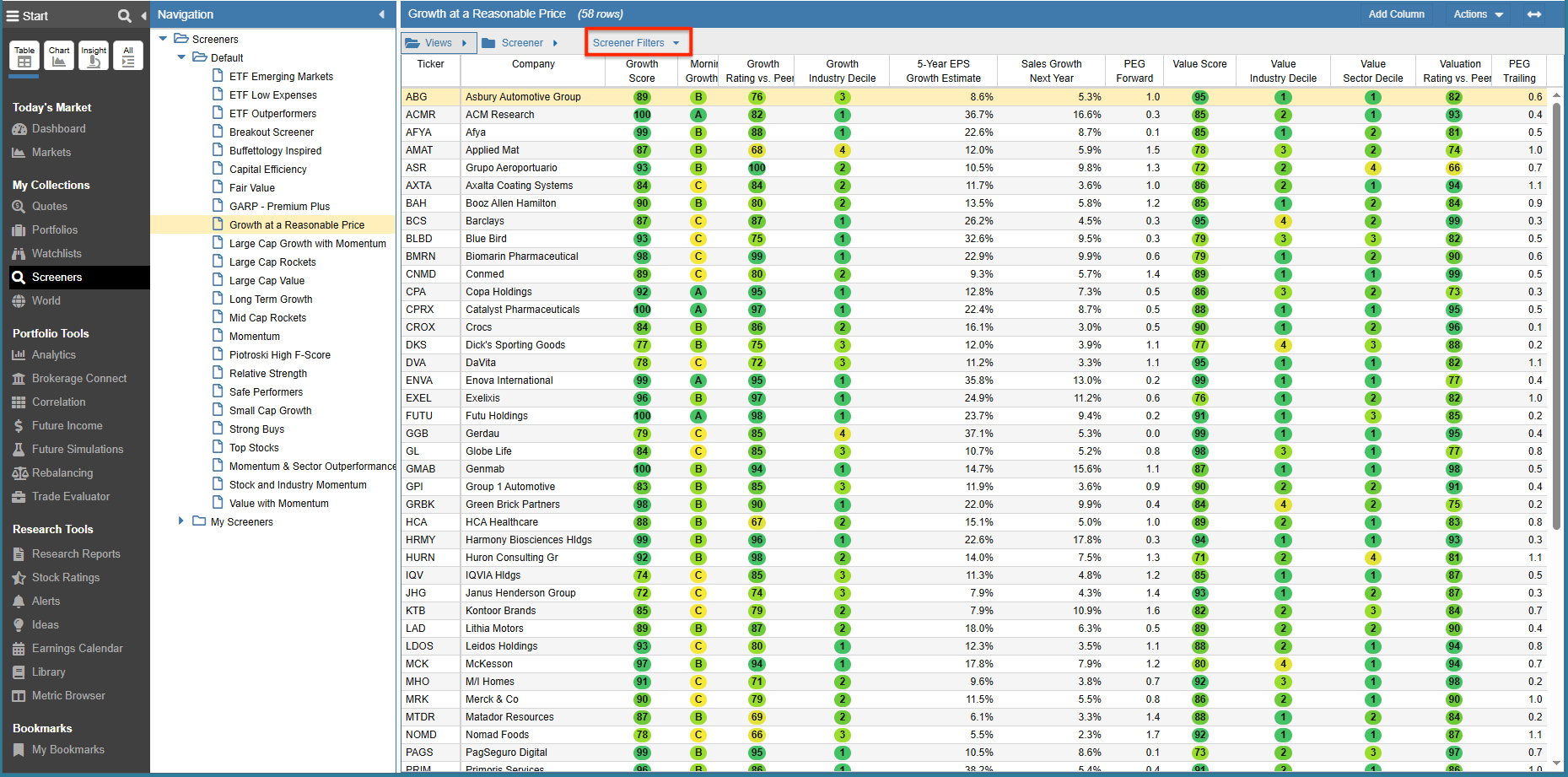
Task: Click the Add Column button
Action: tap(1396, 14)
